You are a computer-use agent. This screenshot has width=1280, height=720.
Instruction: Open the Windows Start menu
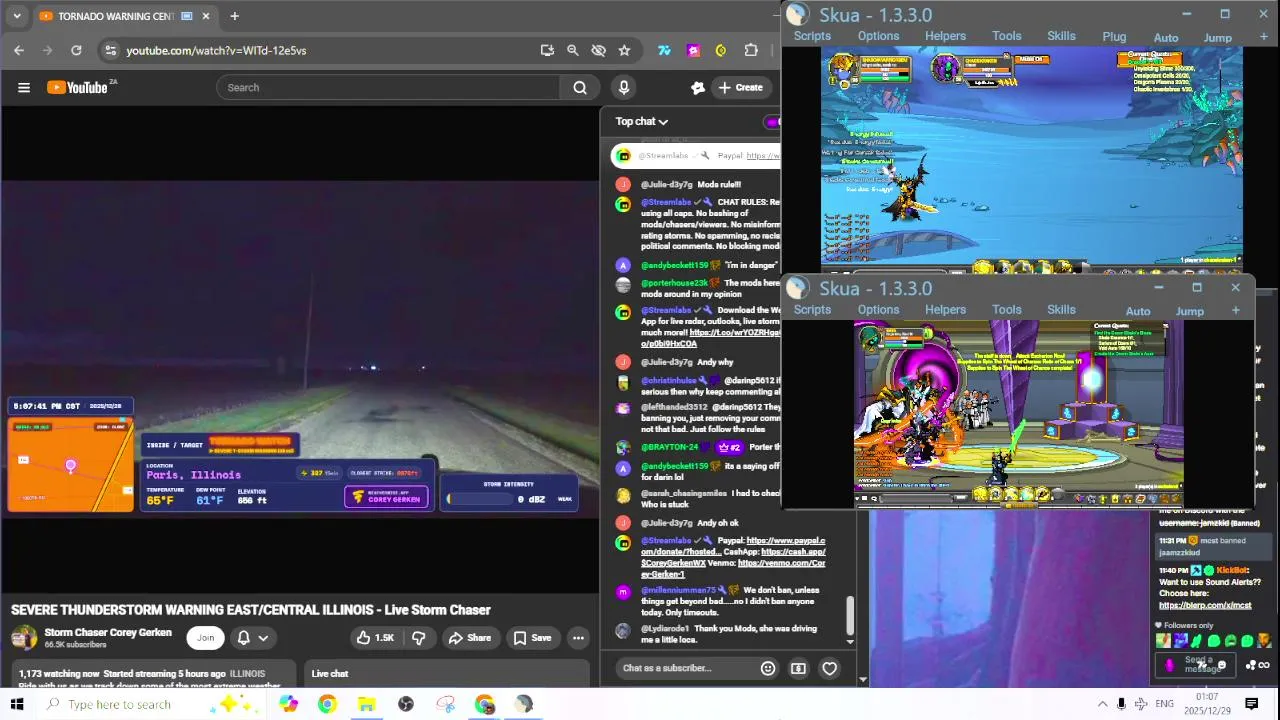pyautogui.click(x=17, y=704)
